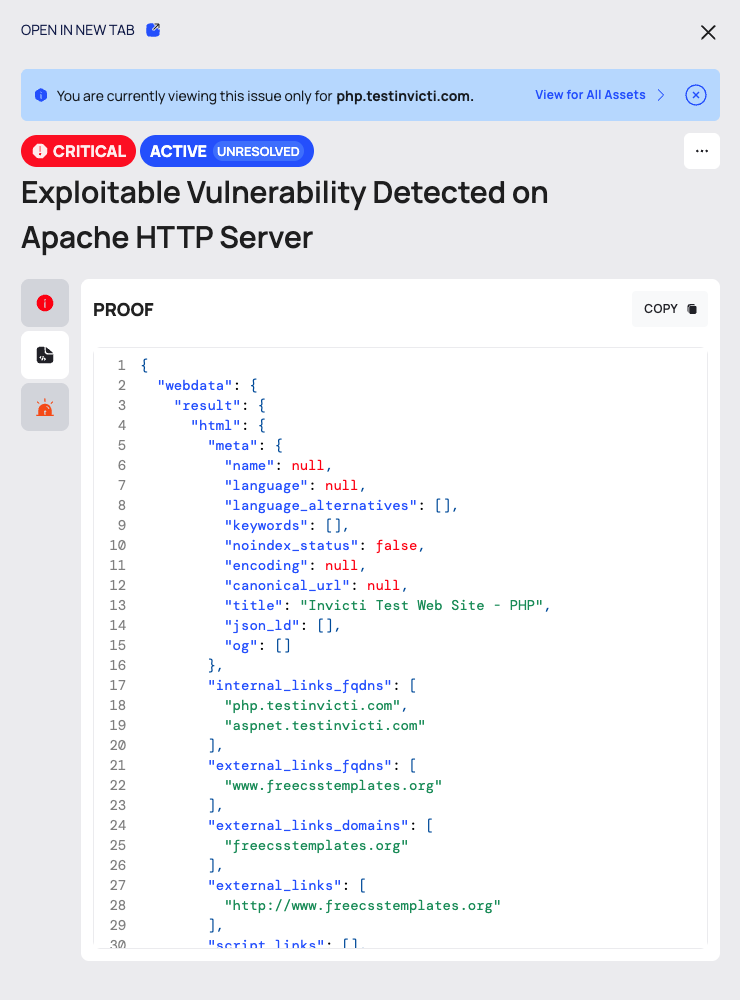Select the red info details tab icon
Image resolution: width=740 pixels, height=1000 pixels.
pos(45,303)
